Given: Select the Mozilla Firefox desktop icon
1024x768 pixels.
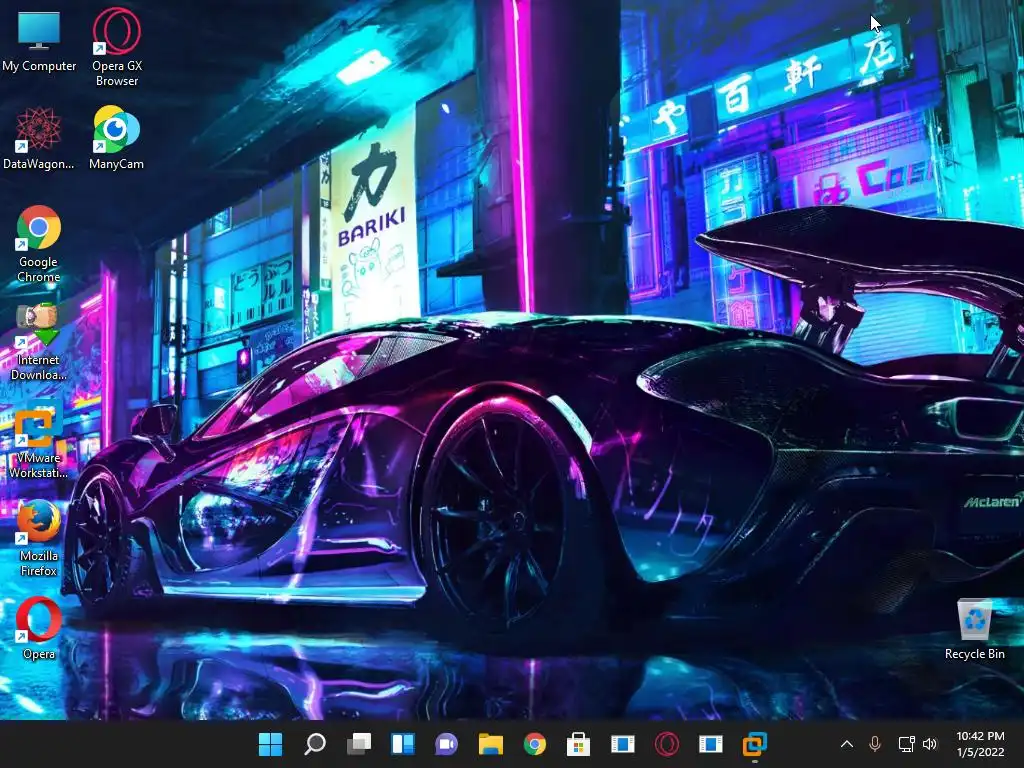Looking at the screenshot, I should point(39,538).
